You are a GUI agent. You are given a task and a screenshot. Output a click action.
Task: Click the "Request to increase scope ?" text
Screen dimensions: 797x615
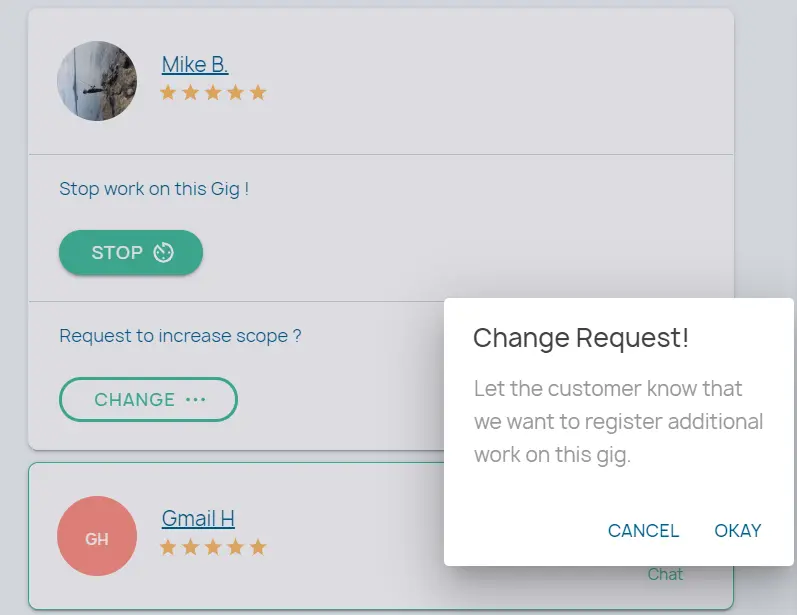tap(180, 336)
